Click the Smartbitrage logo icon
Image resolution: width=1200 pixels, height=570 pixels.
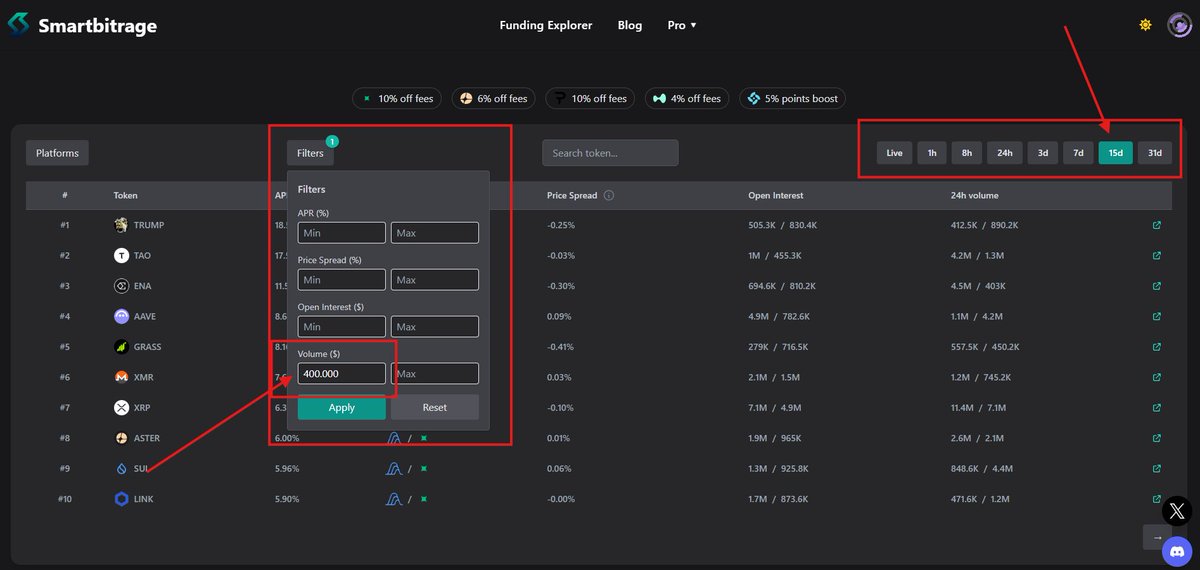19,25
